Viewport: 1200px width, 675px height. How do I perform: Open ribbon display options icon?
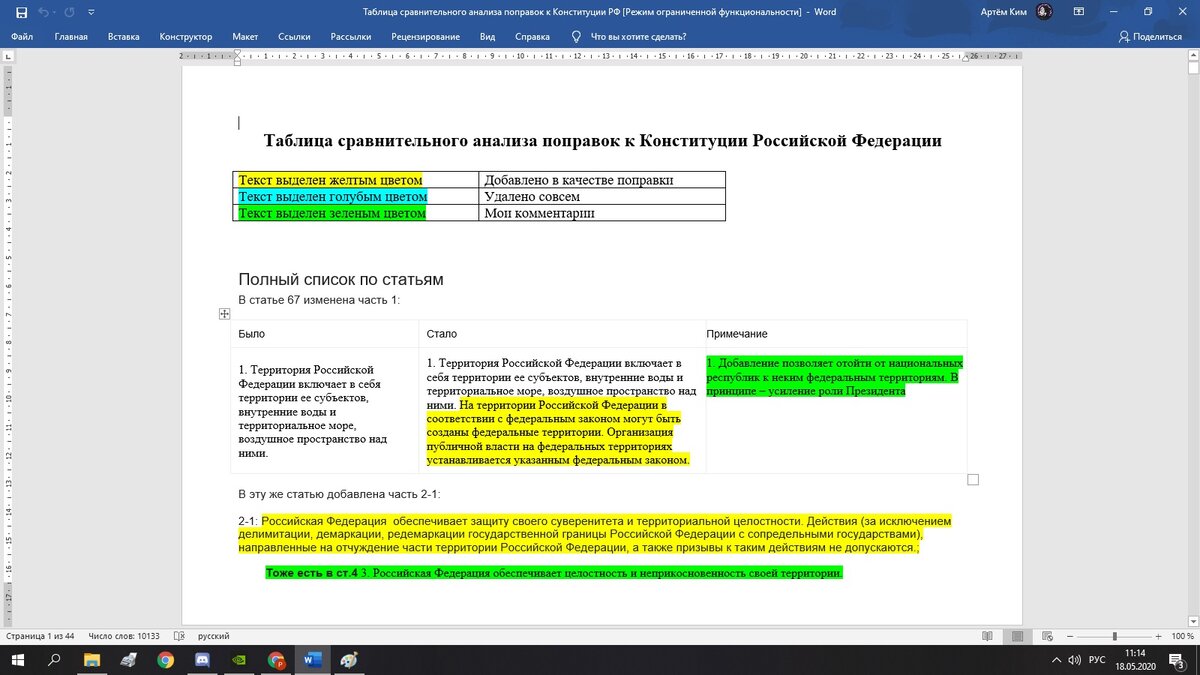coord(1079,11)
